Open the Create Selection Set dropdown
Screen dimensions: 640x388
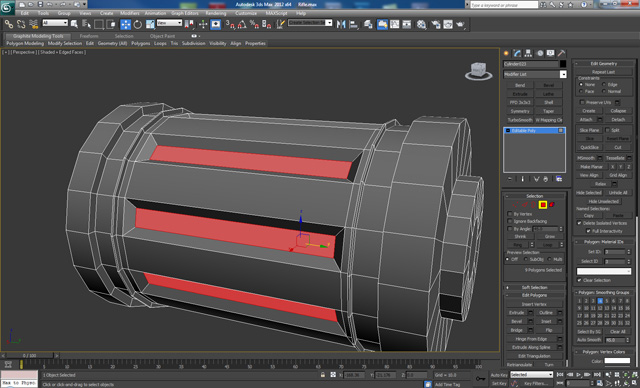(310, 23)
